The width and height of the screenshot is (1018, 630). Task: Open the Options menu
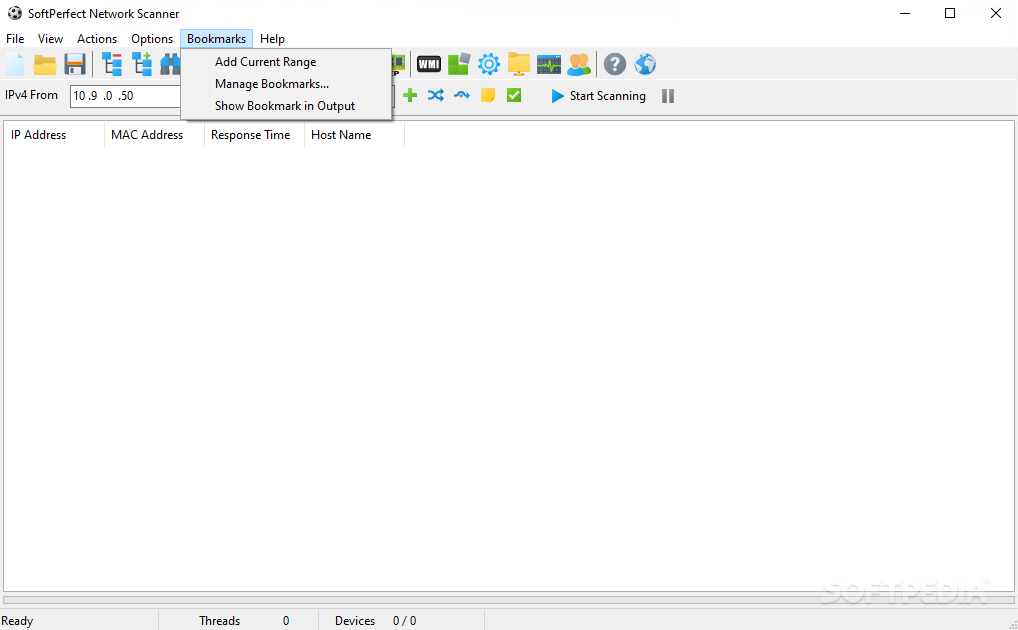pyautogui.click(x=152, y=39)
